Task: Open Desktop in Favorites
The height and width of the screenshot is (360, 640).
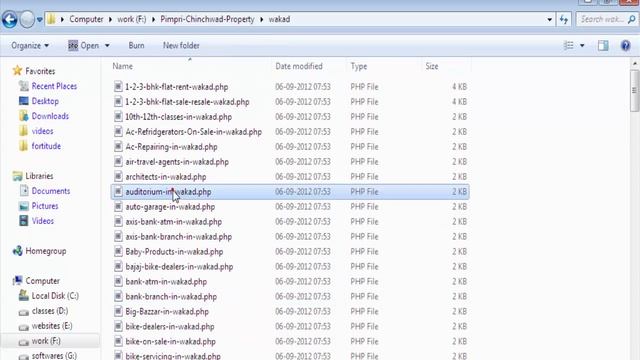Action: (x=45, y=101)
